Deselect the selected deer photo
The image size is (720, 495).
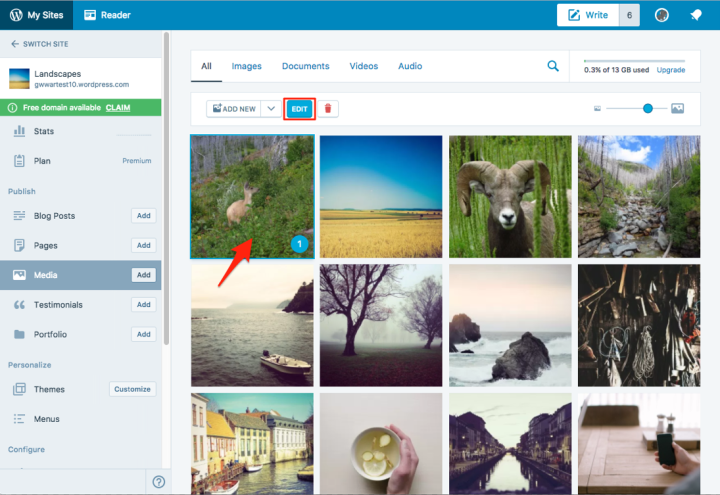(x=252, y=196)
